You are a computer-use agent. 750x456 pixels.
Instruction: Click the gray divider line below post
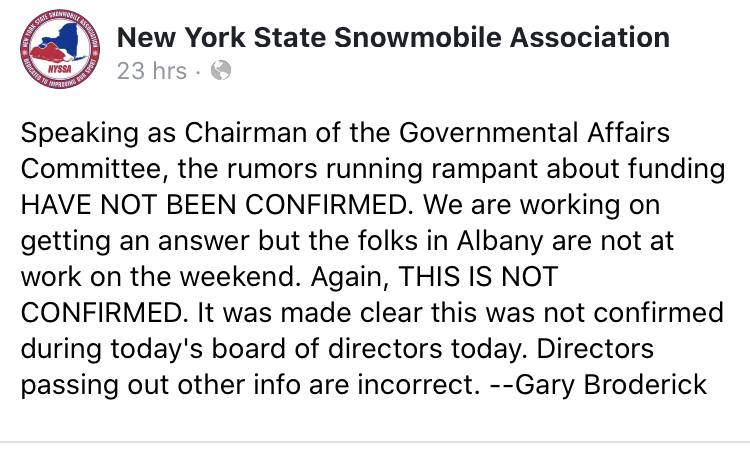coord(375,442)
